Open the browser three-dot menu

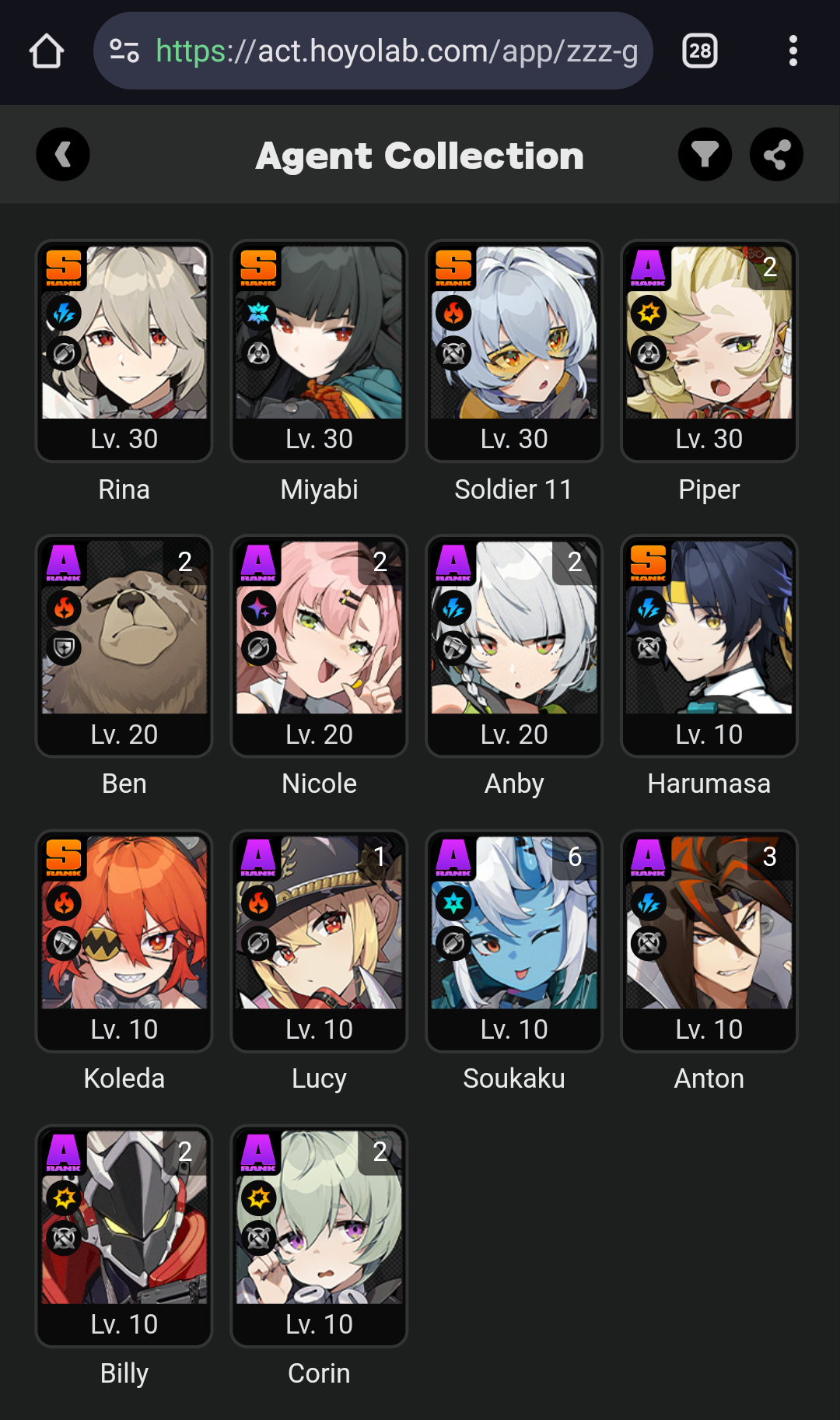pos(793,51)
